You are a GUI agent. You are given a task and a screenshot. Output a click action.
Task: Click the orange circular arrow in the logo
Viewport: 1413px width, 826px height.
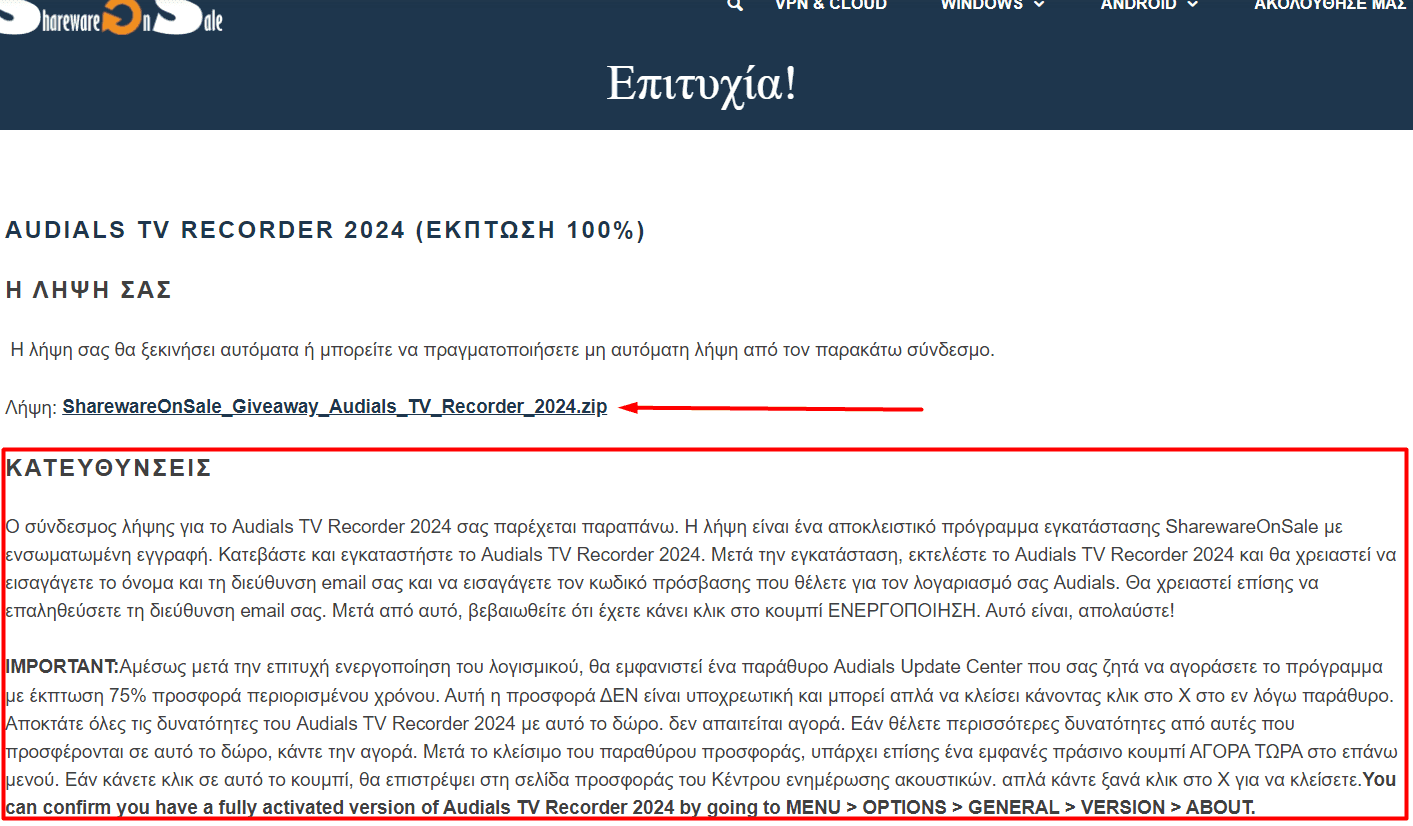point(124,15)
